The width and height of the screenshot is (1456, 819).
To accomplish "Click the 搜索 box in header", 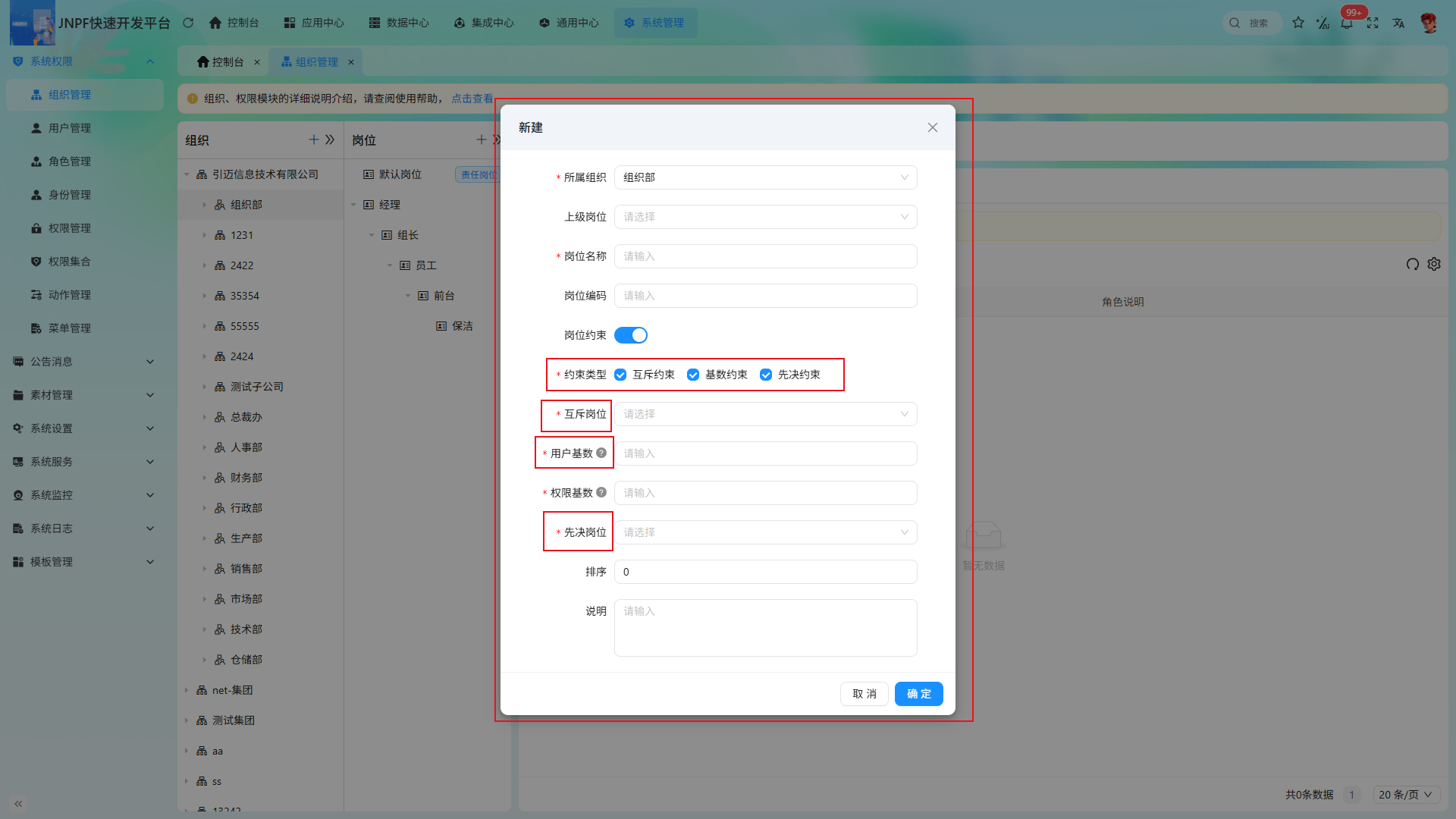I will (1253, 23).
